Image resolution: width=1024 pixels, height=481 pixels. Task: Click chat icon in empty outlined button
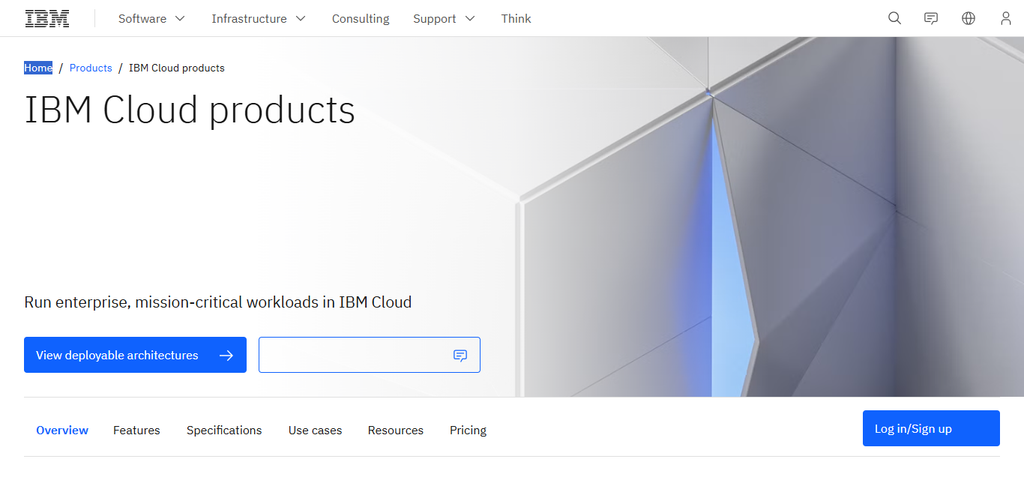[460, 355]
